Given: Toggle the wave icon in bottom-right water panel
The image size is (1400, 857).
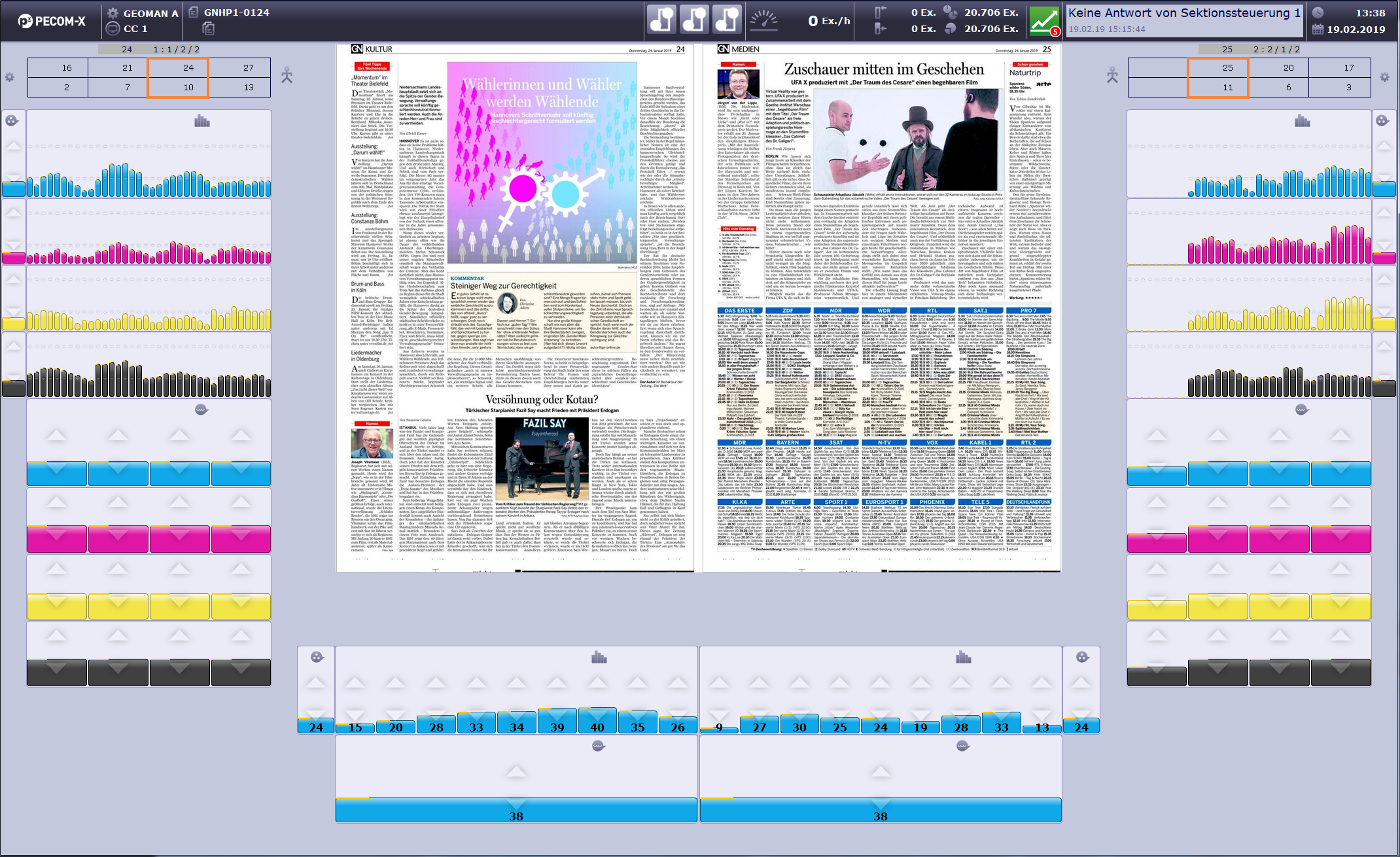Looking at the screenshot, I should tap(962, 746).
